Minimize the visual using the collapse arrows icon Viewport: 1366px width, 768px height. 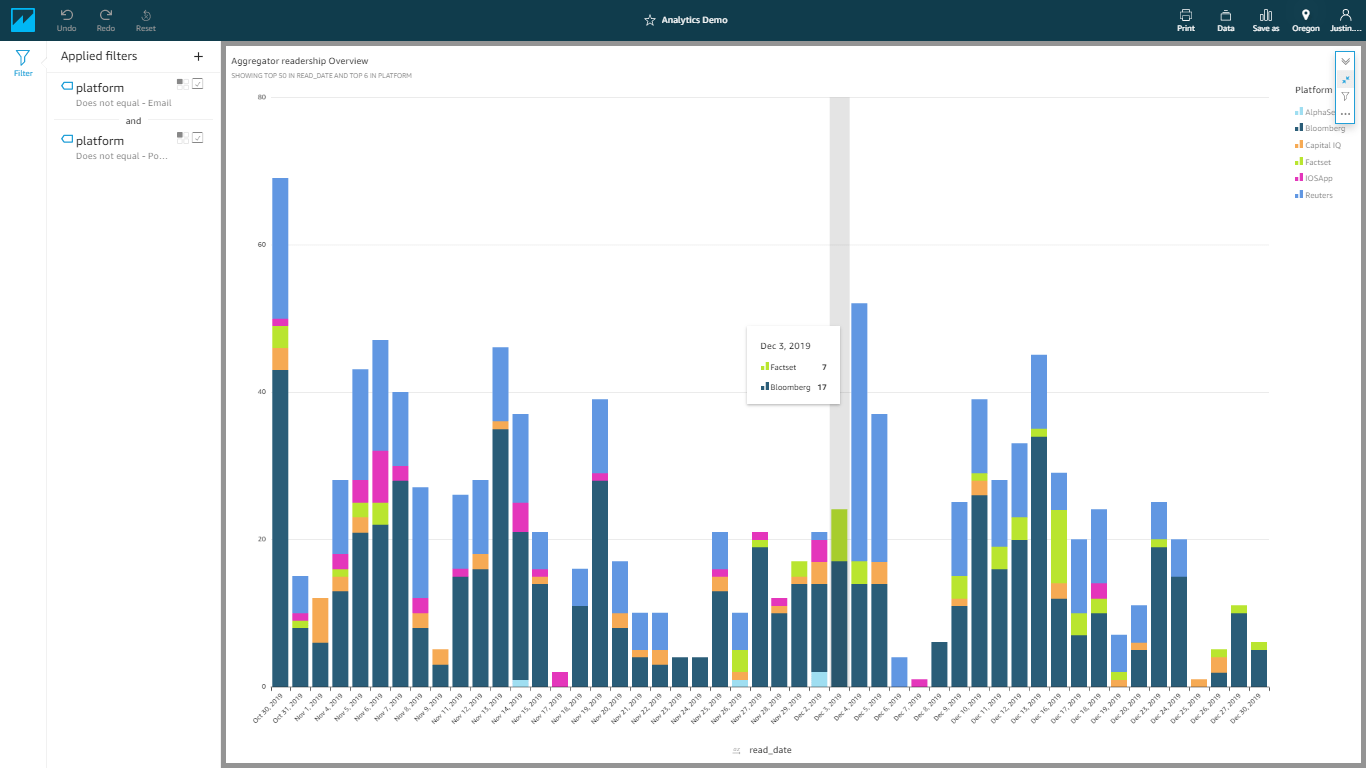pyautogui.click(x=1345, y=79)
